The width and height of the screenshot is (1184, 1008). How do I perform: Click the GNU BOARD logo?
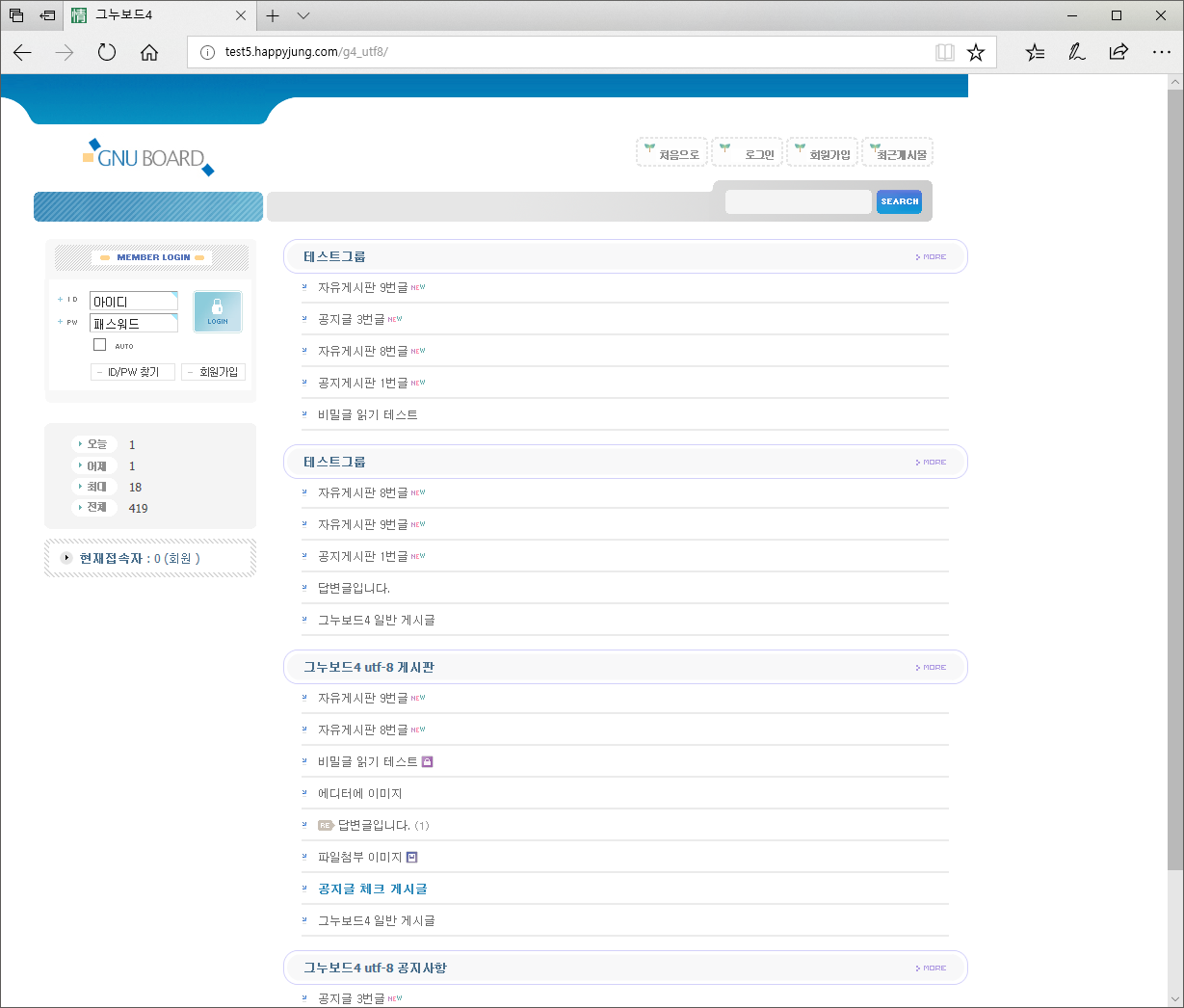tap(148, 158)
